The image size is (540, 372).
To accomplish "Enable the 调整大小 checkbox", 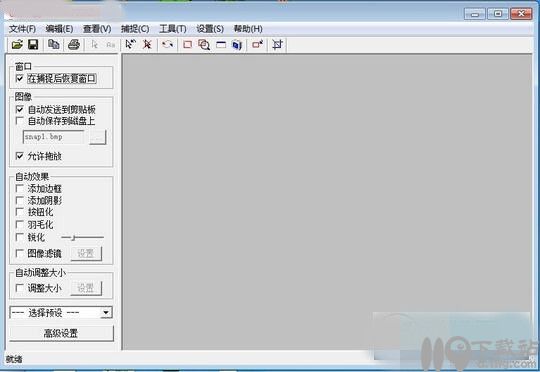I will (20, 288).
